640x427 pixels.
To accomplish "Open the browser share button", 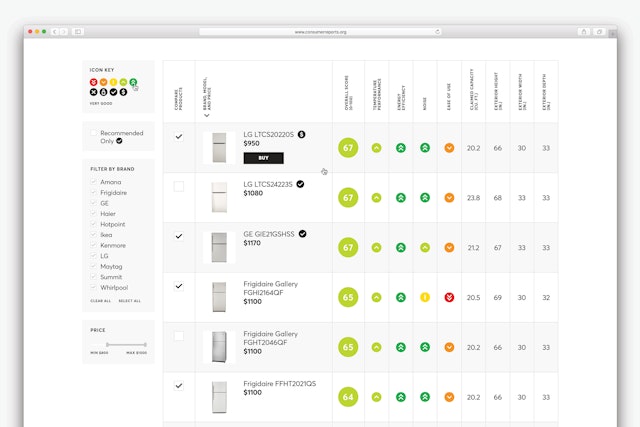I will point(584,31).
